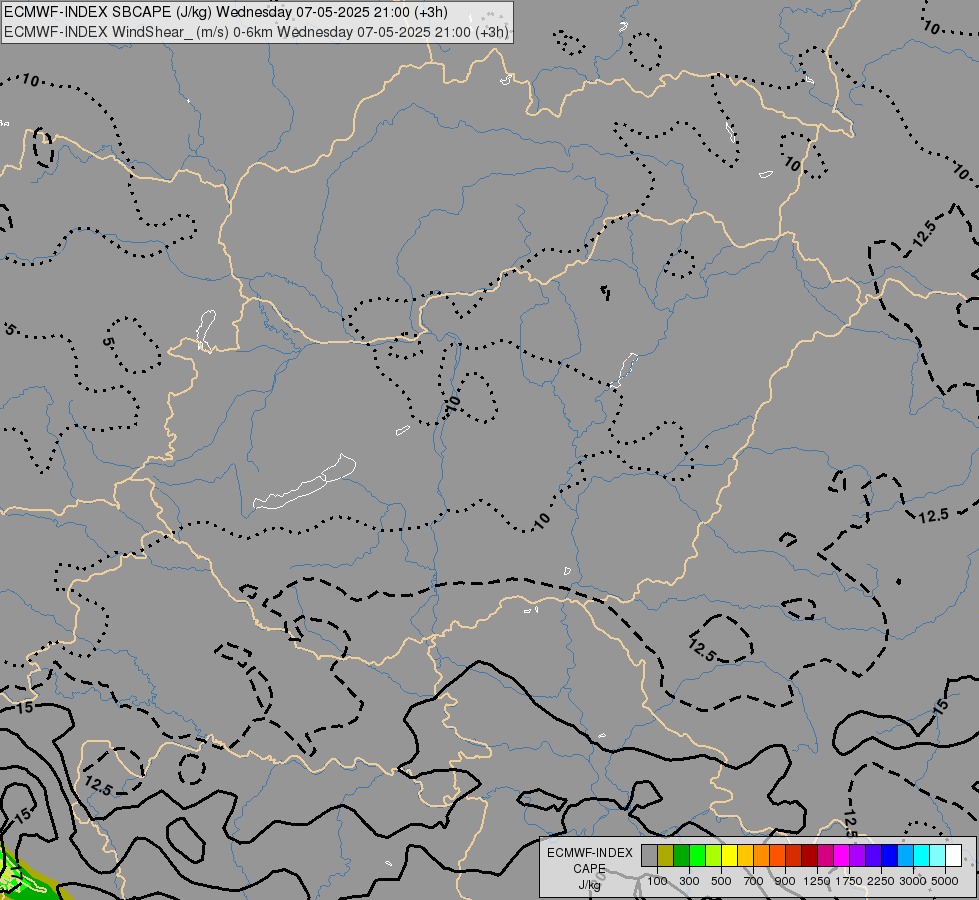Click the CAPE word in the legend
The width and height of the screenshot is (979, 900).
click(589, 869)
